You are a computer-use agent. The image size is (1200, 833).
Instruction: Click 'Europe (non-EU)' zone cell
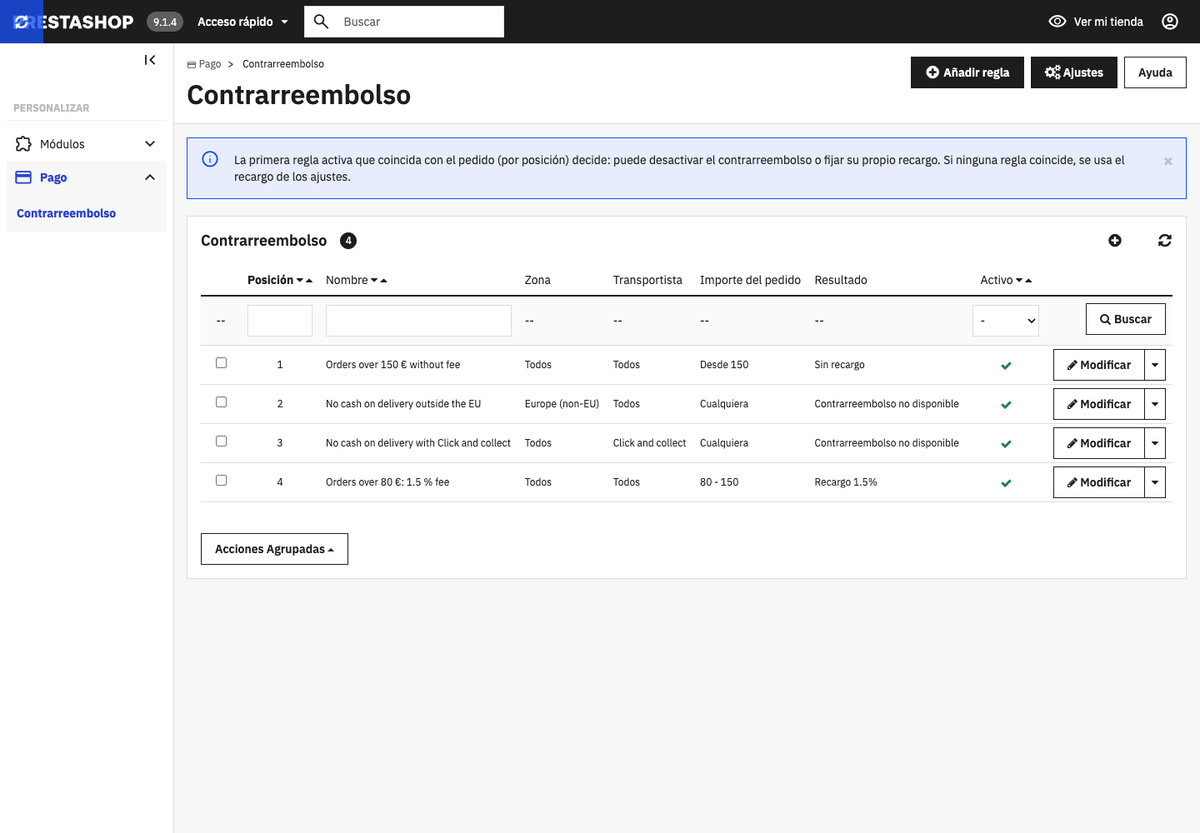click(x=562, y=404)
